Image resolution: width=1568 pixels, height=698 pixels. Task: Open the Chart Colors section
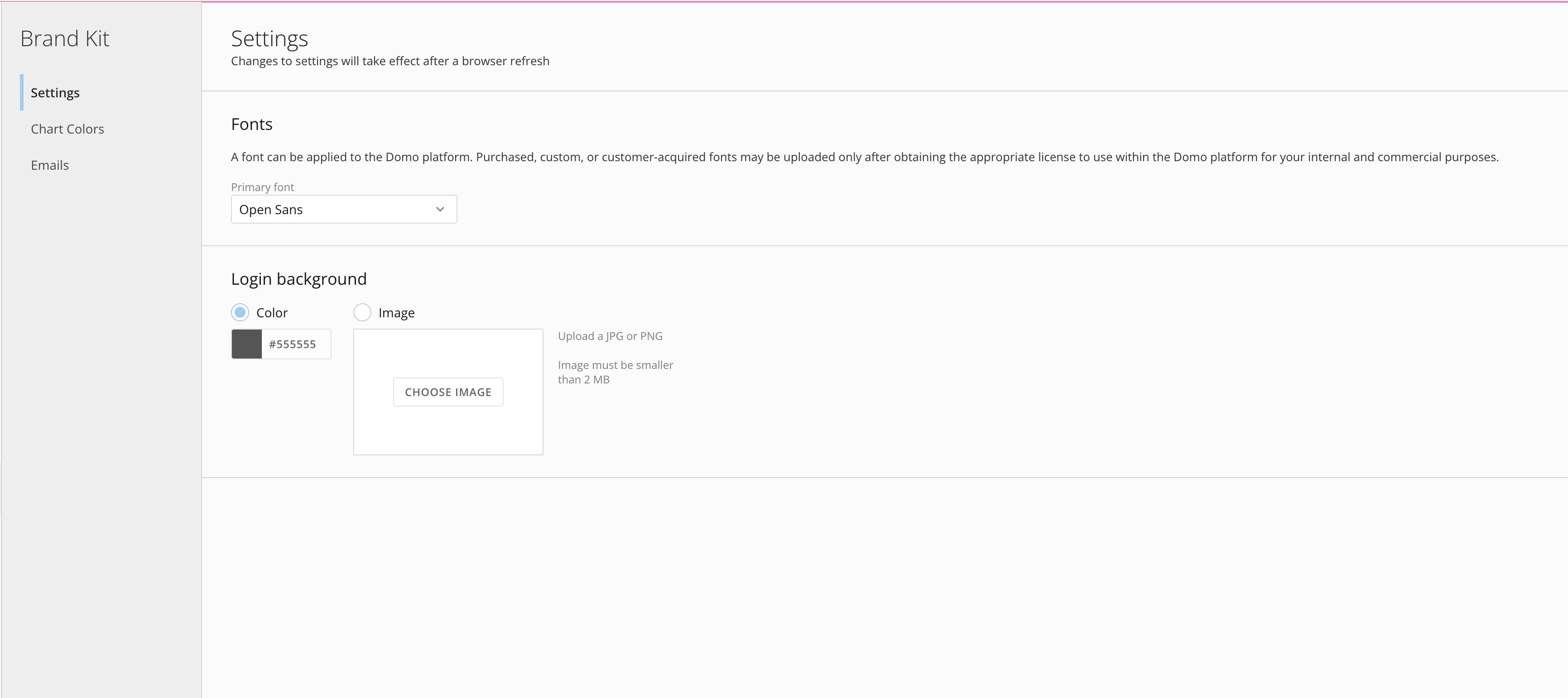tap(67, 129)
